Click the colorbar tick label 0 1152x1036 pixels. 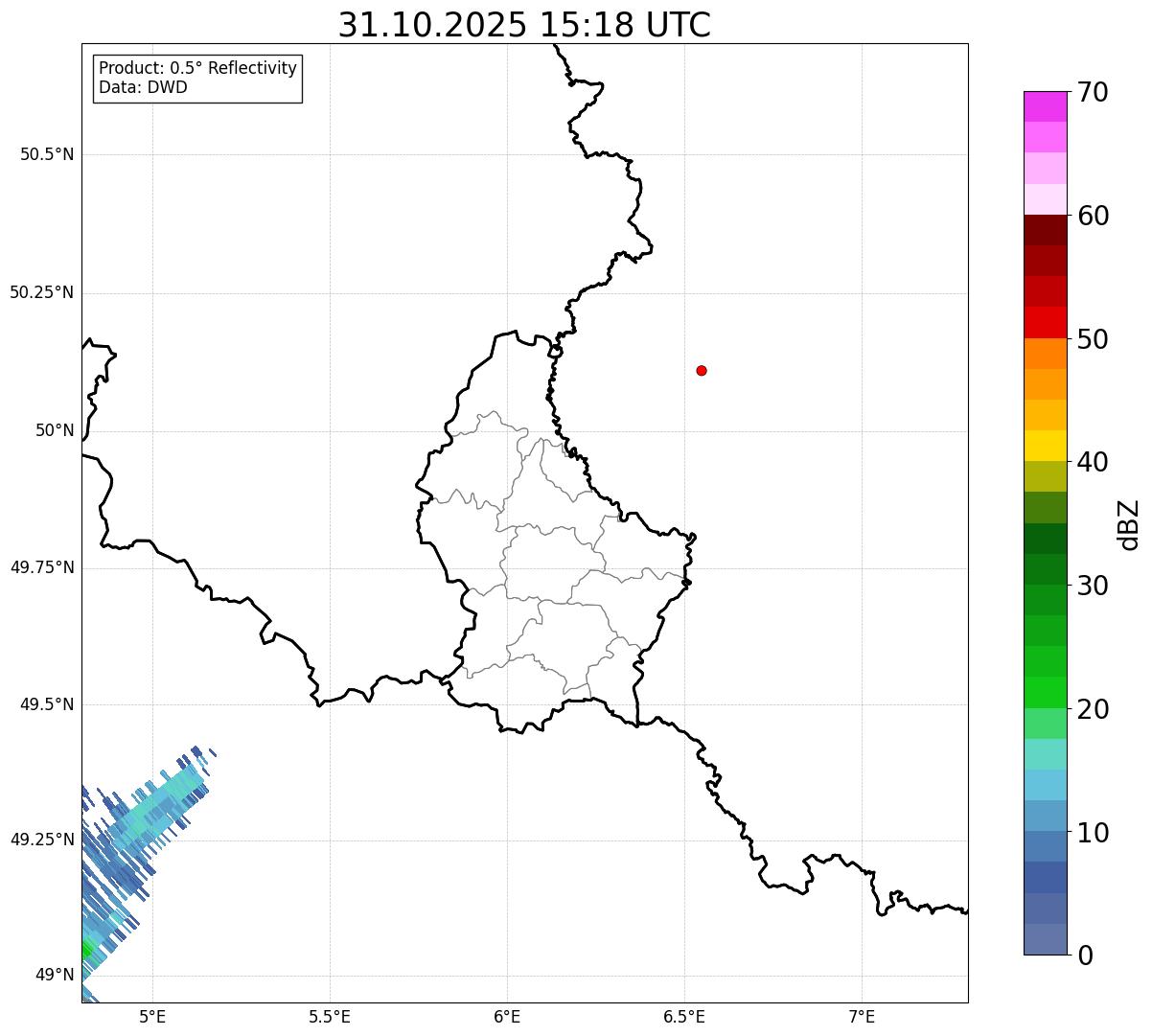(1086, 955)
